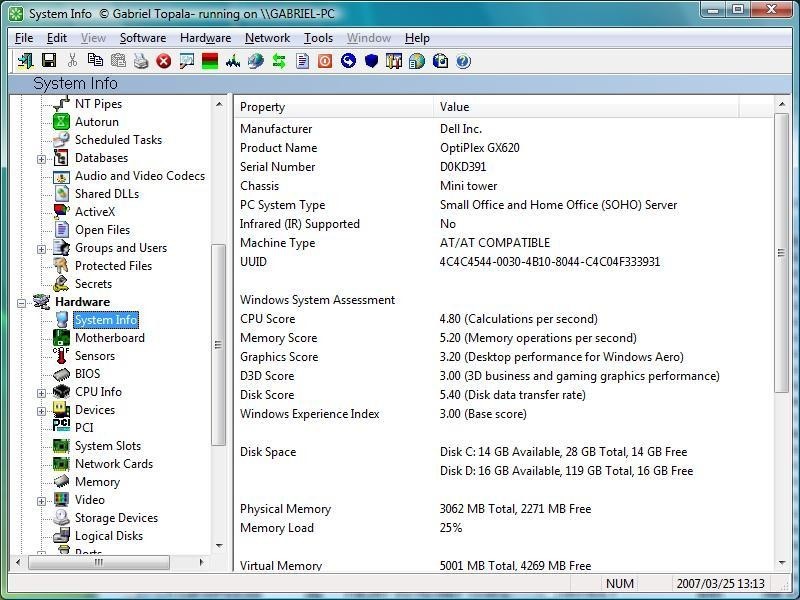Screen dimensions: 800x600
Task: Expand the Databases tree node
Action: click(x=42, y=158)
